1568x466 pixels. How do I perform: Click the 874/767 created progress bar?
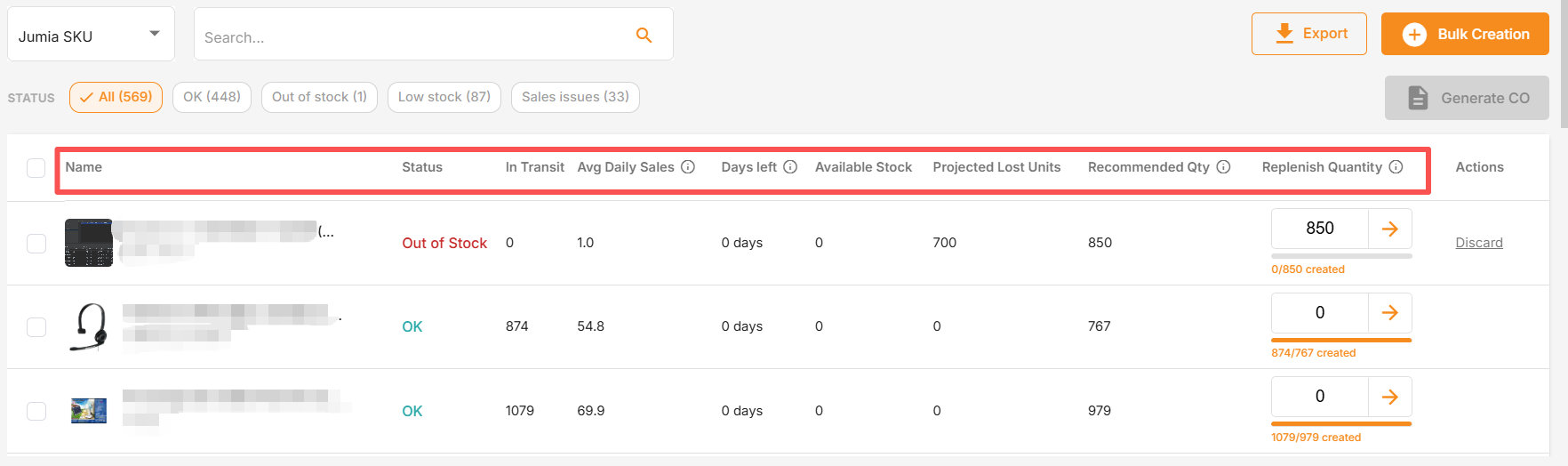coord(1341,340)
